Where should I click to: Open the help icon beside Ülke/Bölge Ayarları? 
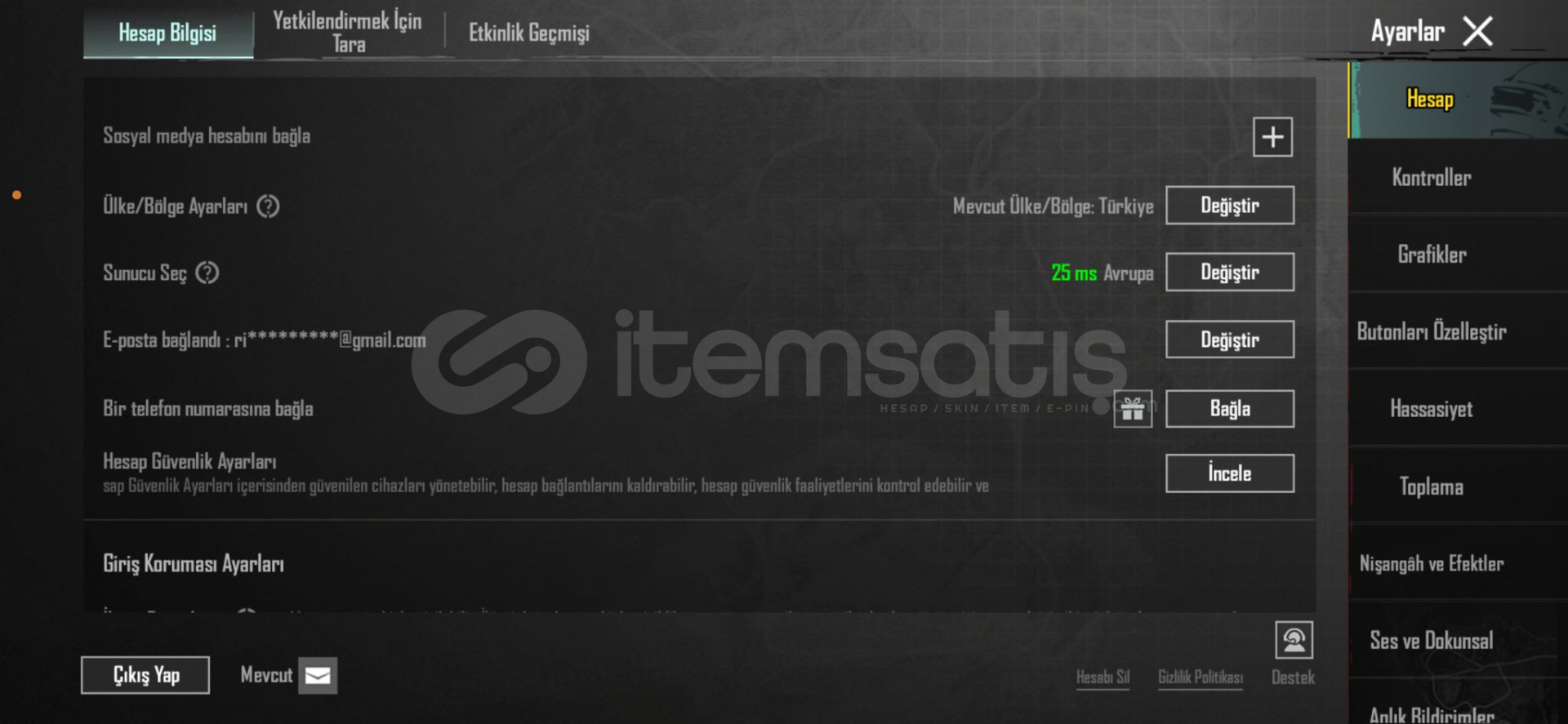268,207
